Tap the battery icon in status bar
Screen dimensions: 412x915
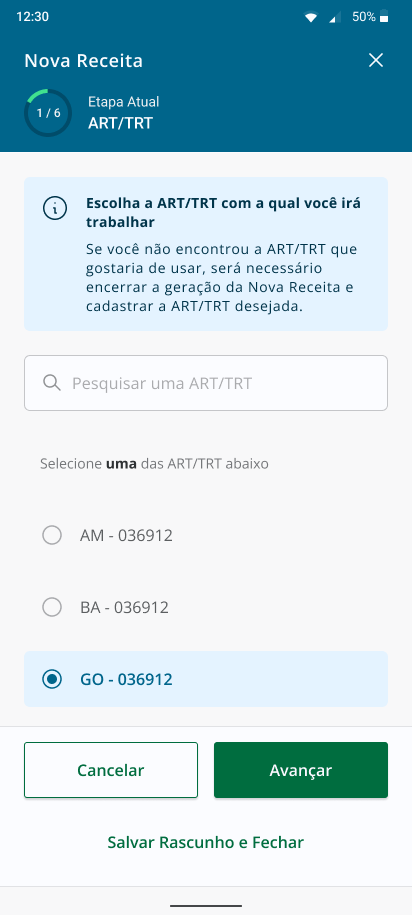(x=384, y=17)
